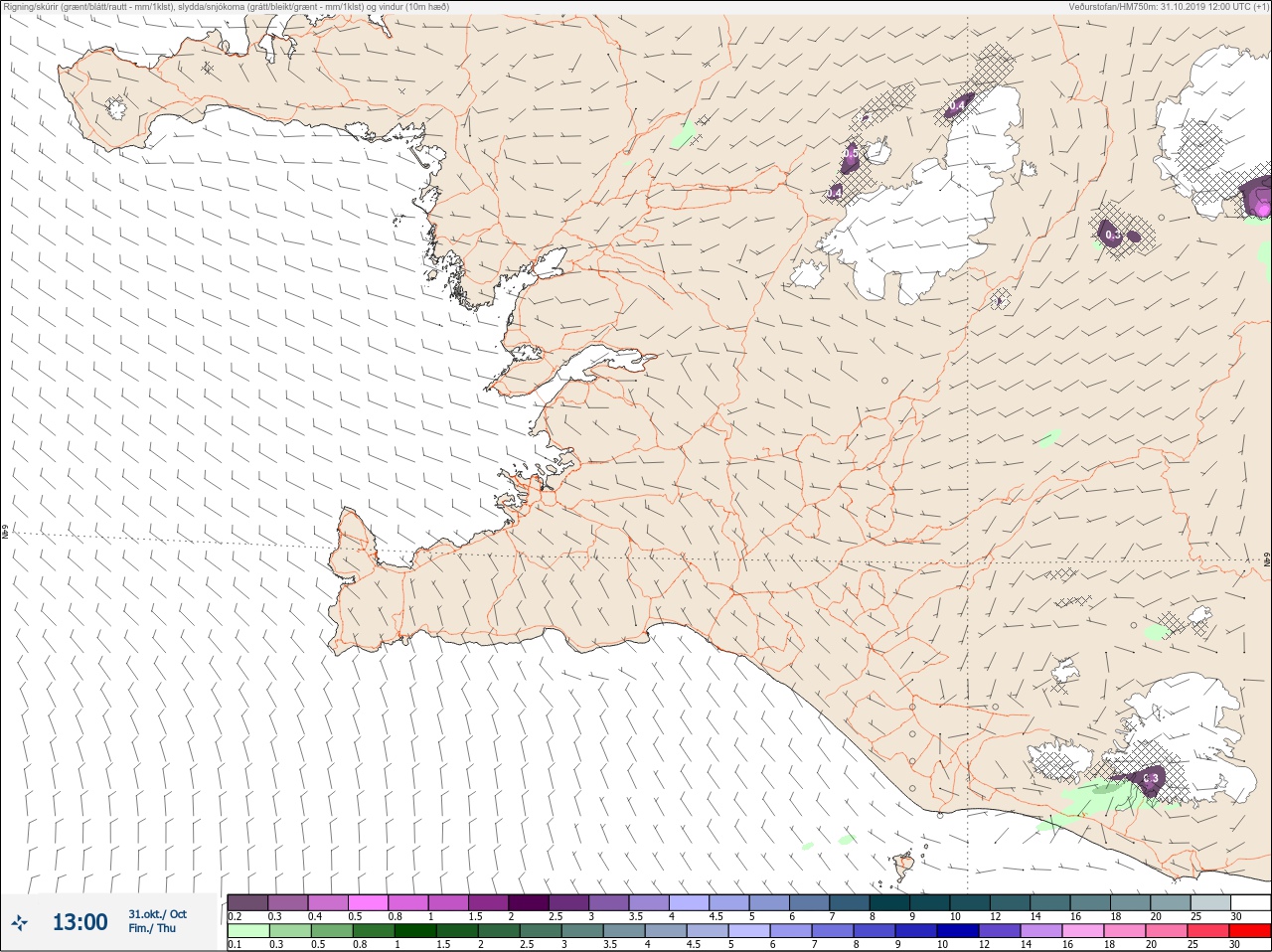Pick the darkest purple swatch in upper legend
Screen dimensions: 1272x952
[x=528, y=903]
